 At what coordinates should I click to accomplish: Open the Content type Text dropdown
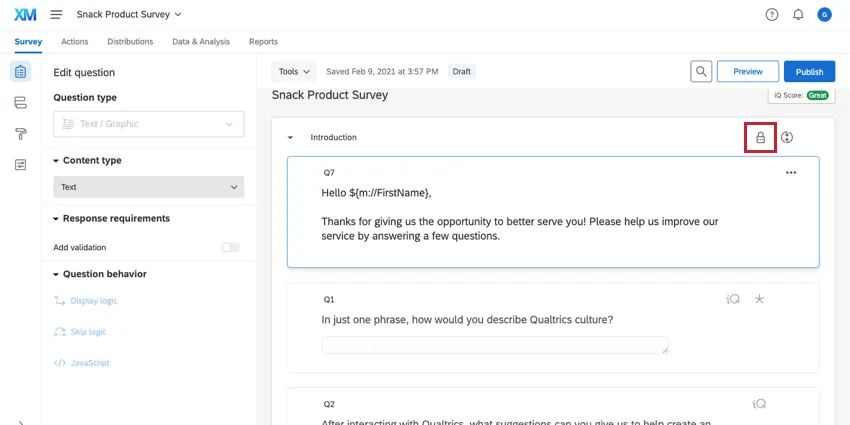148,187
